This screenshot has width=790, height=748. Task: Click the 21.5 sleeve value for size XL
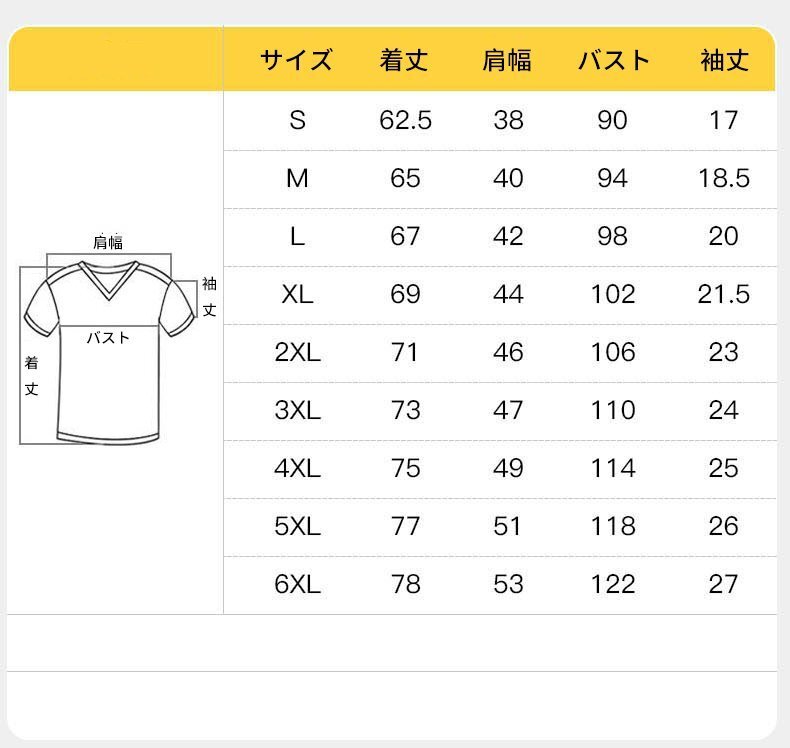pos(723,295)
